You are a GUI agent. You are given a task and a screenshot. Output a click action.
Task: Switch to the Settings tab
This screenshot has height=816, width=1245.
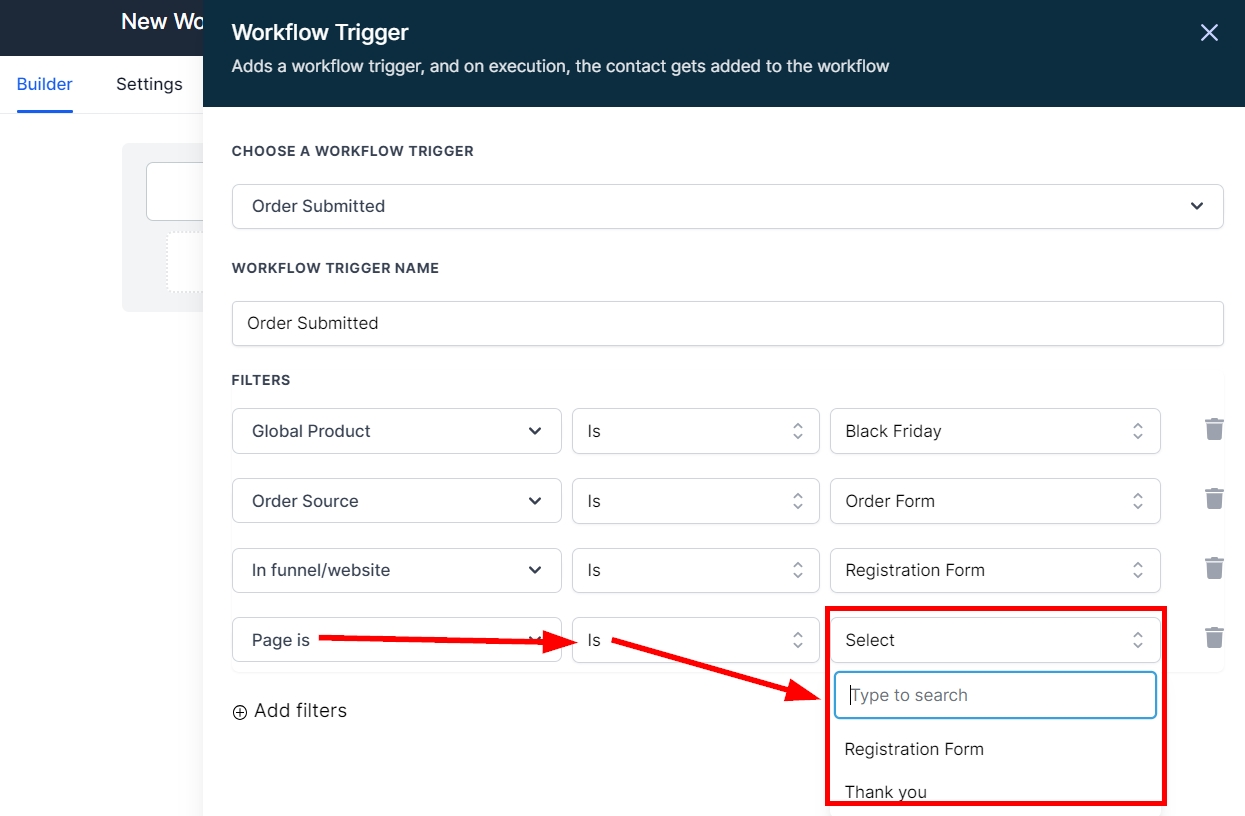pyautogui.click(x=149, y=84)
